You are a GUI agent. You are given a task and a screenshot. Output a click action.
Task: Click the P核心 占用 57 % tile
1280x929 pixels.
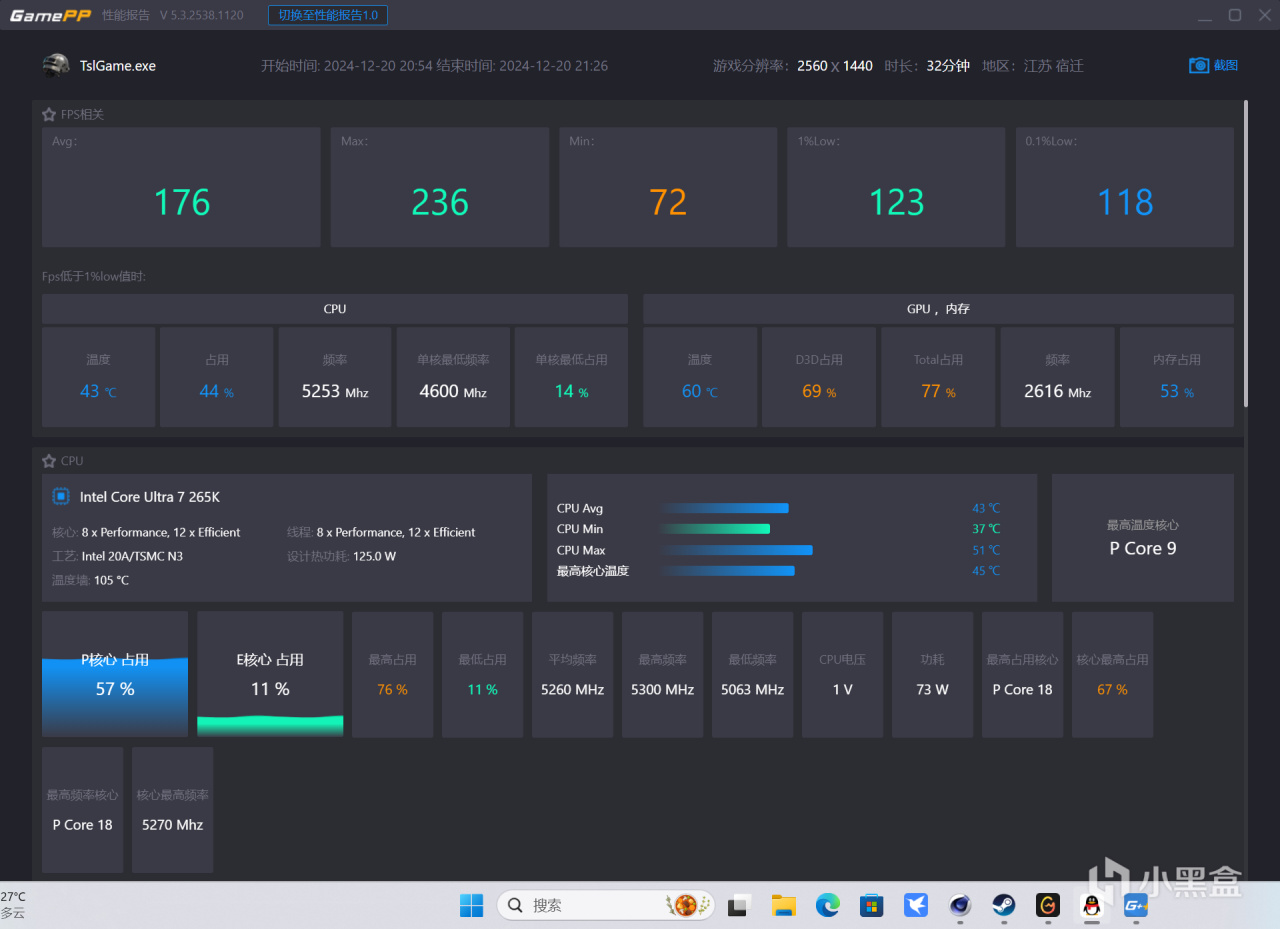[x=115, y=674]
